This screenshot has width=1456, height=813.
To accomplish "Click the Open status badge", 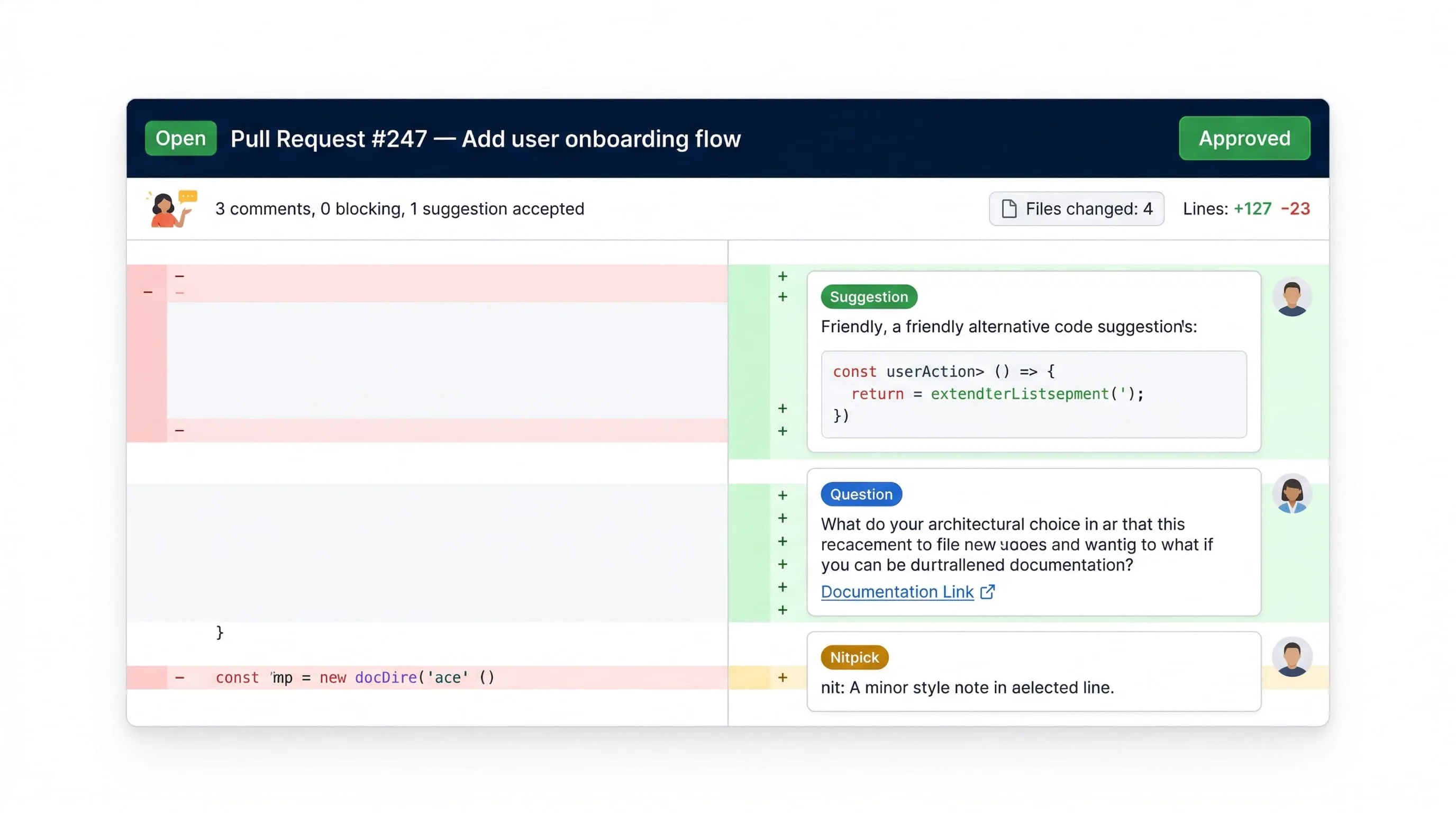I will coord(180,138).
